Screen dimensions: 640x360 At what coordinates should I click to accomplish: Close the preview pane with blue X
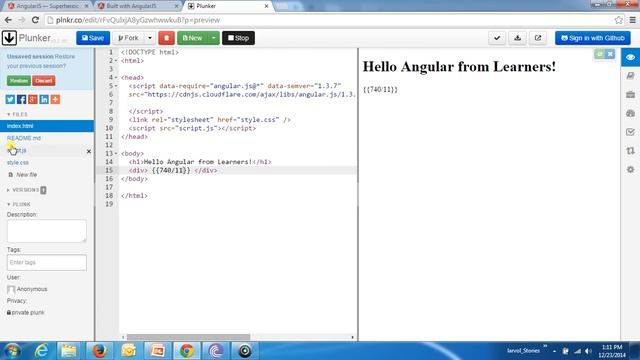click(610, 54)
